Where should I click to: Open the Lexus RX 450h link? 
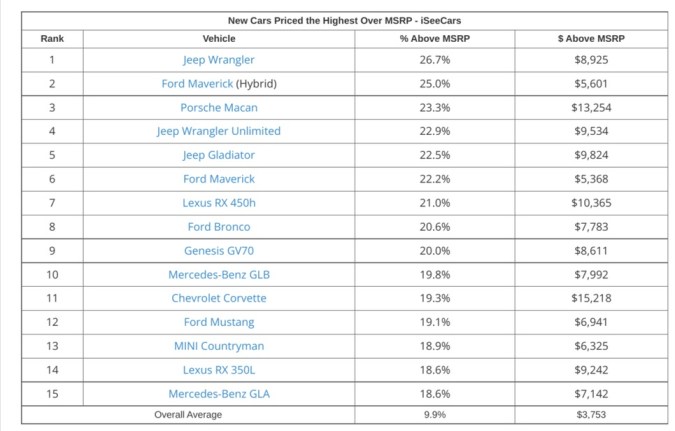pos(219,203)
